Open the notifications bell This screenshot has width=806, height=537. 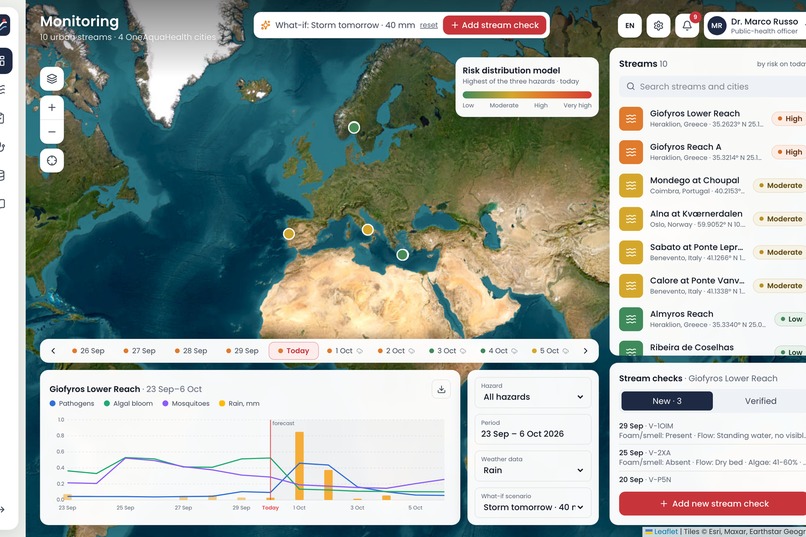[687, 25]
